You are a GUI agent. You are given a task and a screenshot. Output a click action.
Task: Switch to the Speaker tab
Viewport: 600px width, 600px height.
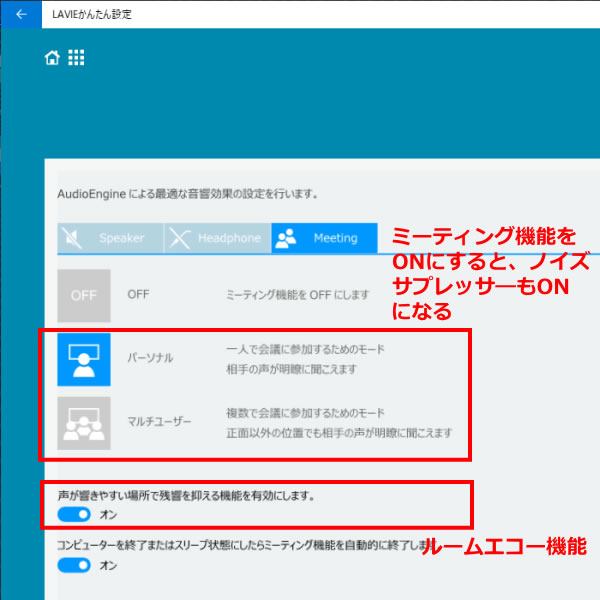tap(111, 238)
